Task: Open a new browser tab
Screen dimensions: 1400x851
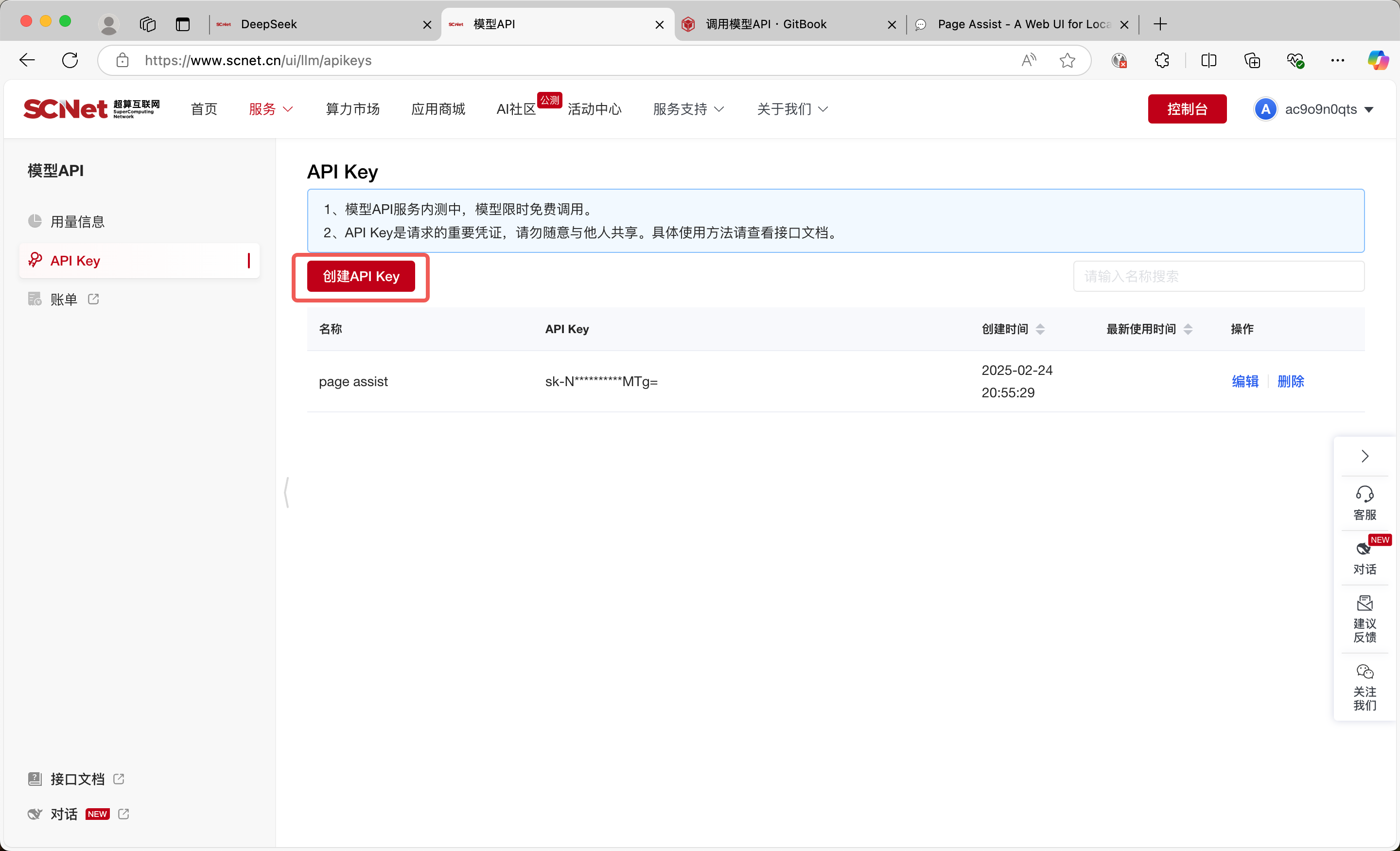Action: (1161, 24)
